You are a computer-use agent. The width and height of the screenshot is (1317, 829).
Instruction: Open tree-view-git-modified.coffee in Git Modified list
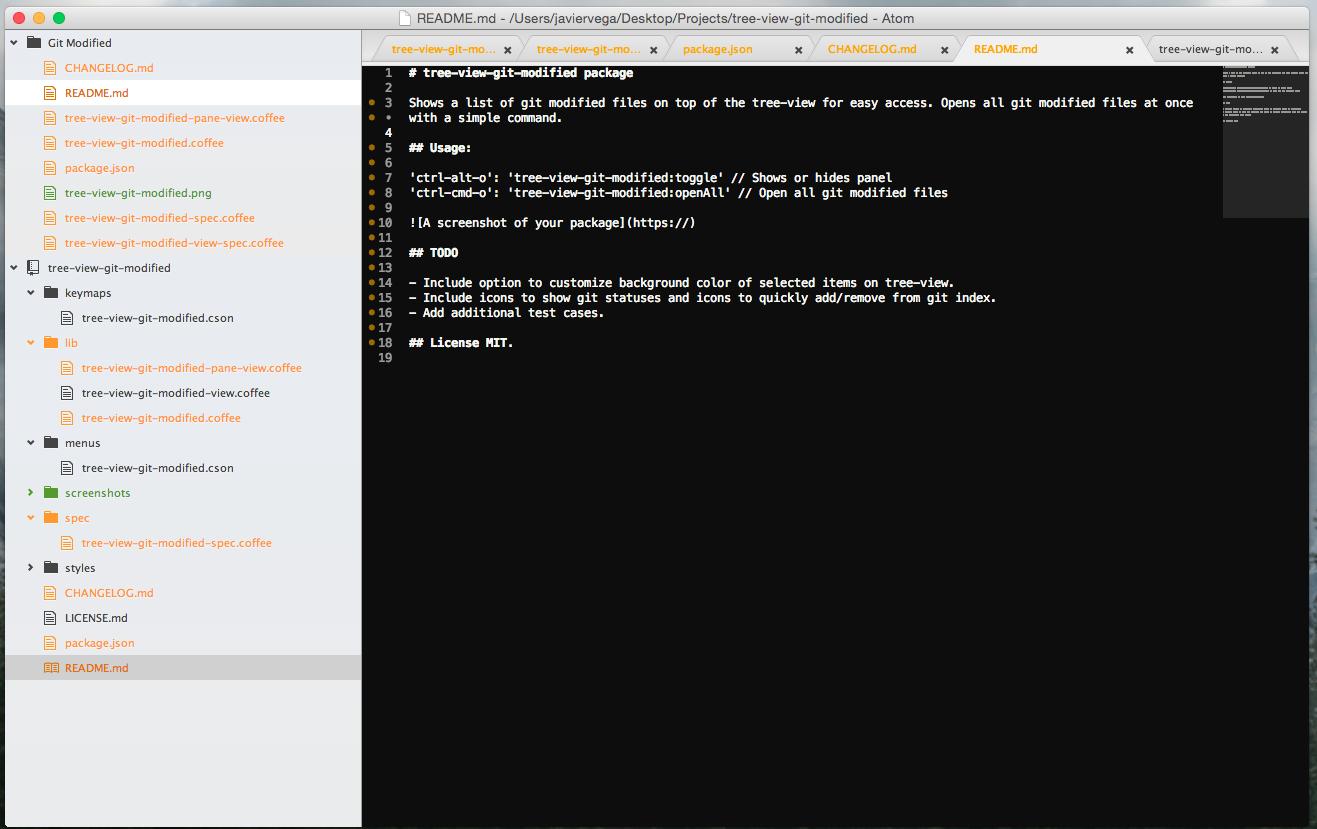(x=144, y=143)
